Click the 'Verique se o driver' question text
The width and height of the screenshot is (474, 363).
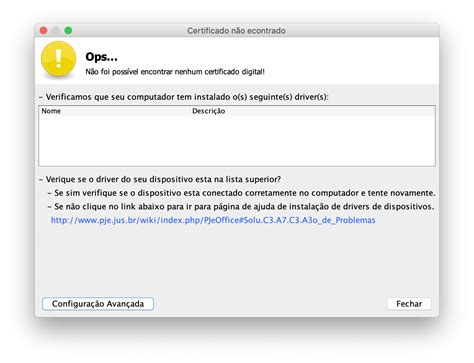tap(160, 179)
